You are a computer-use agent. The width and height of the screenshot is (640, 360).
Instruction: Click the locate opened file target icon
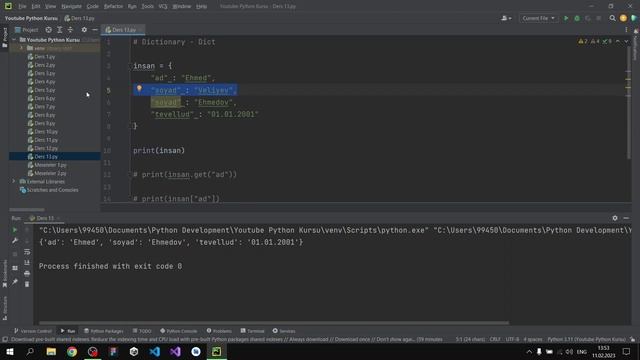click(x=49, y=30)
